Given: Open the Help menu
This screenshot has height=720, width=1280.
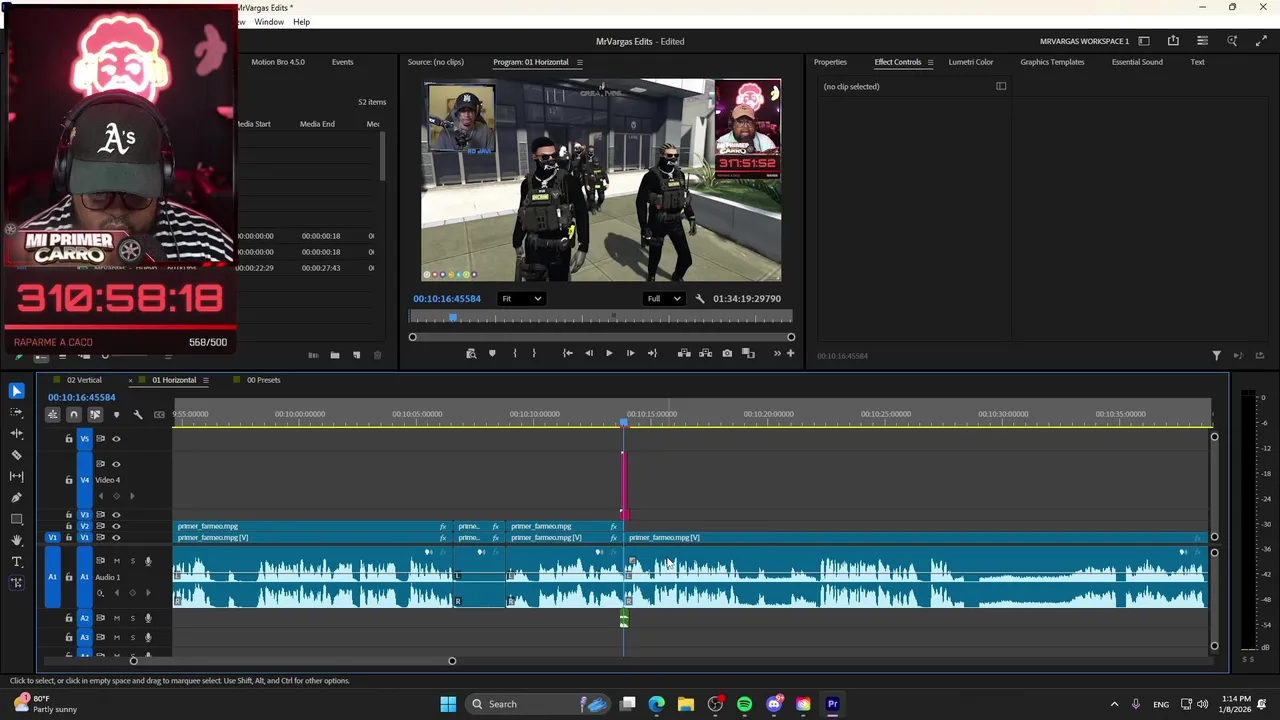Looking at the screenshot, I should (301, 22).
